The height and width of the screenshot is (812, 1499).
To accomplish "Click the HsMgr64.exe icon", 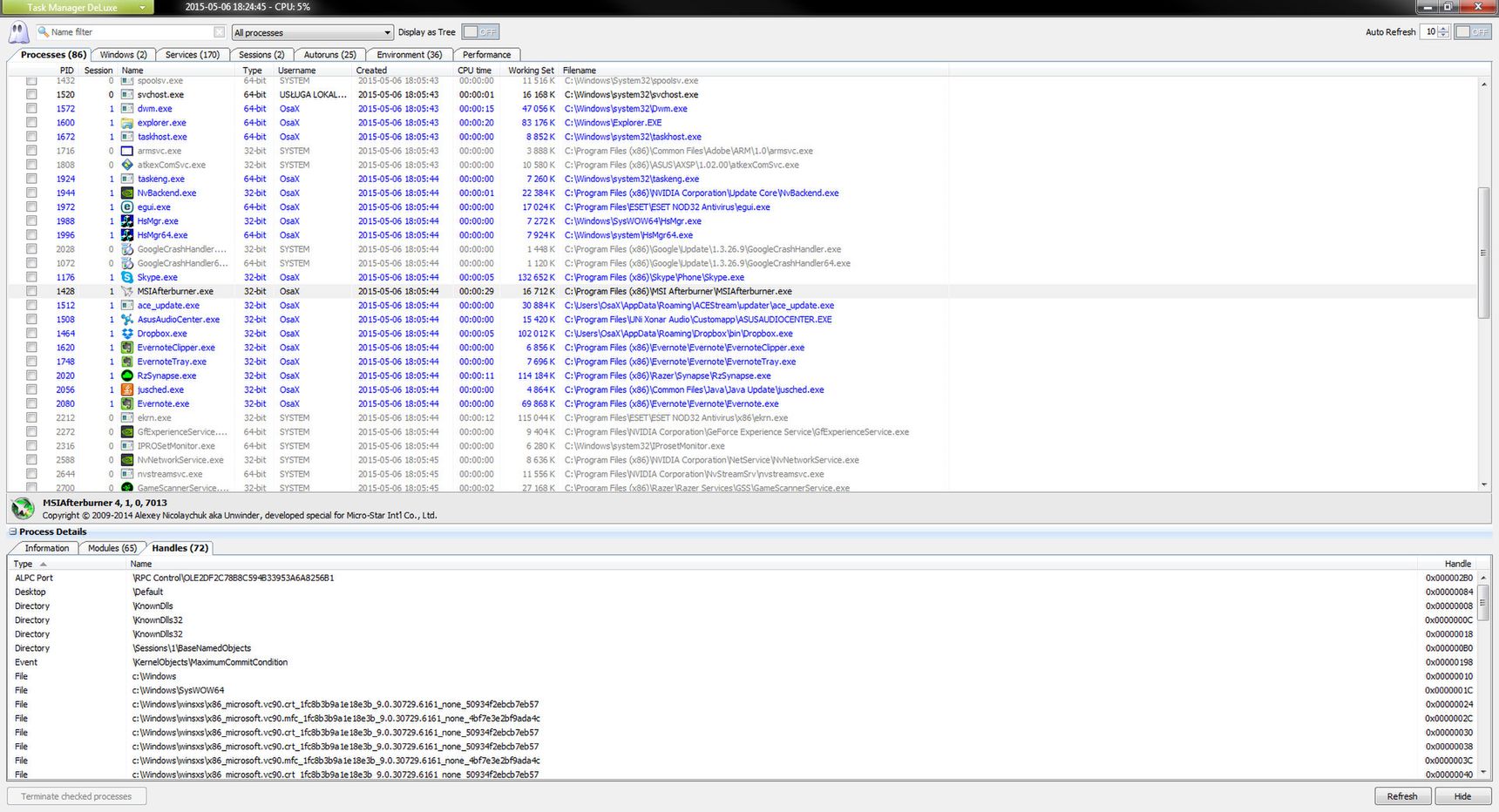I will click(x=127, y=235).
